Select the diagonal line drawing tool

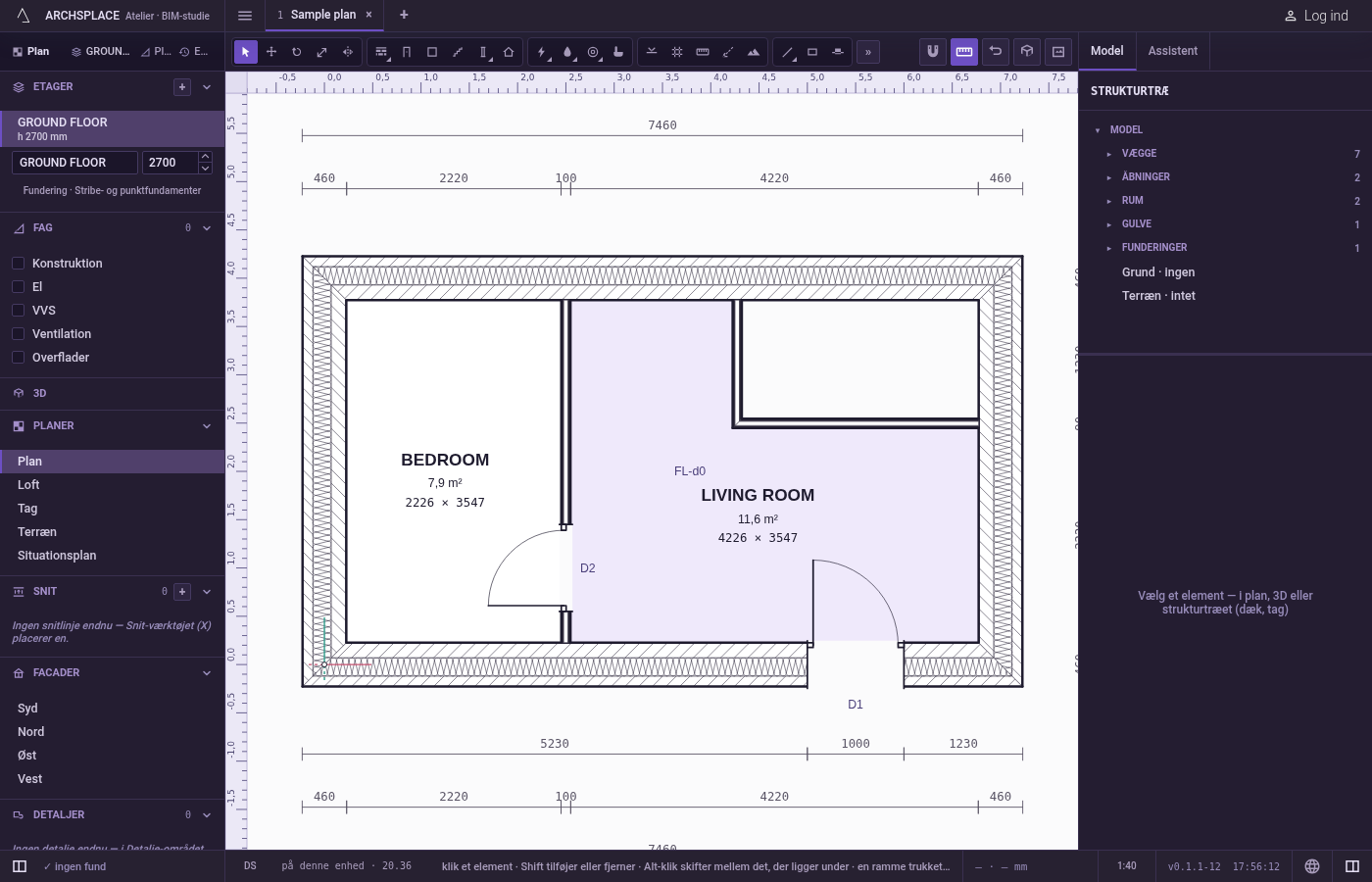pyautogui.click(x=787, y=52)
